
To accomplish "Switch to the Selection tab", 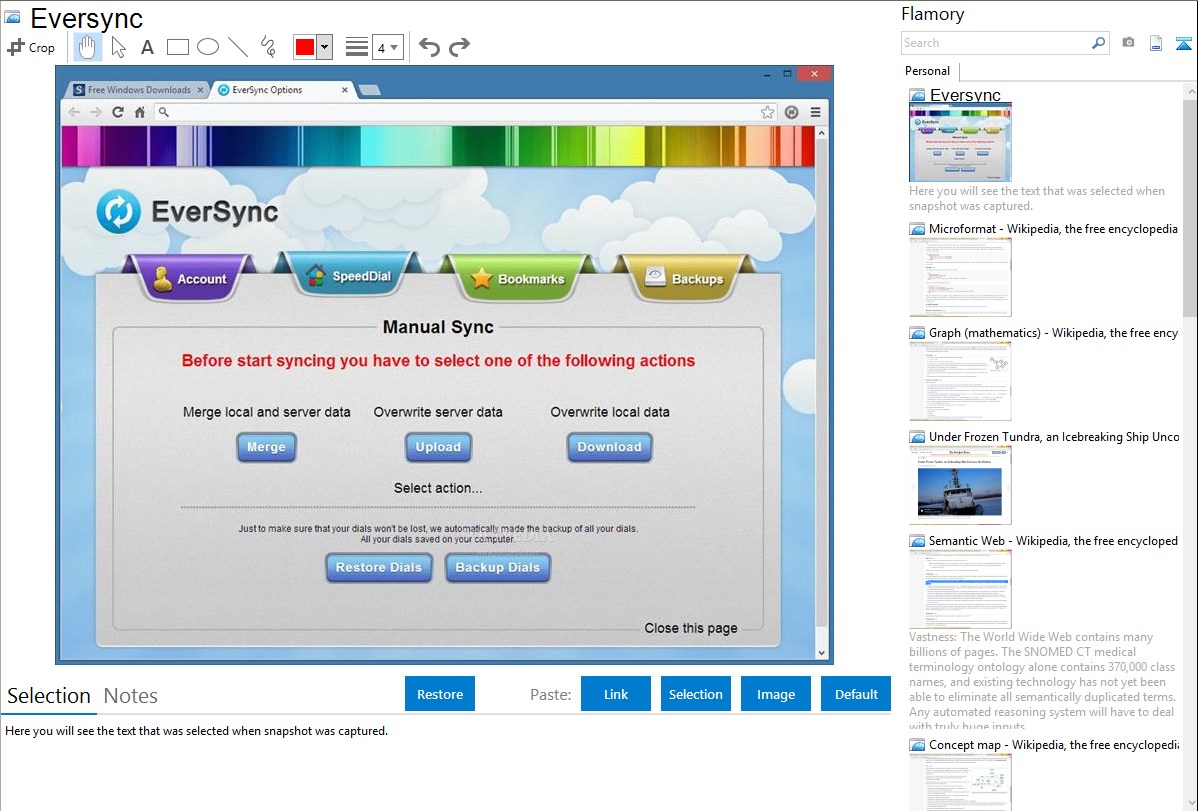I will click(x=49, y=696).
